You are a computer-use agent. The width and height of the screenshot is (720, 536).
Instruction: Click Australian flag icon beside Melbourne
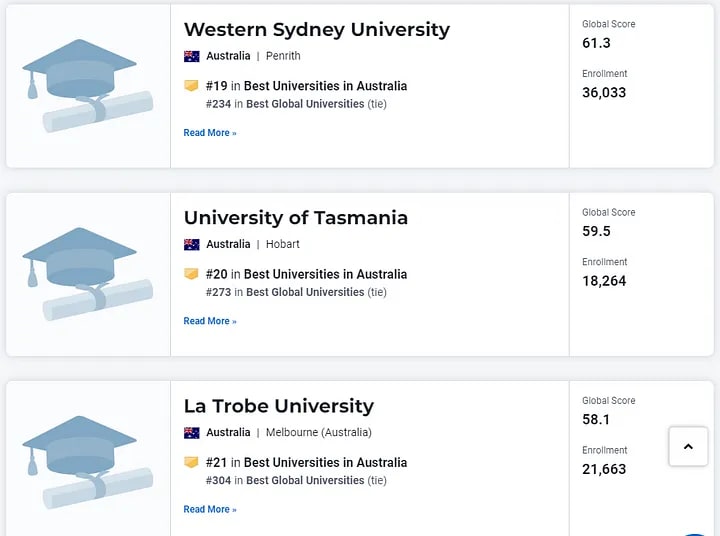point(192,433)
